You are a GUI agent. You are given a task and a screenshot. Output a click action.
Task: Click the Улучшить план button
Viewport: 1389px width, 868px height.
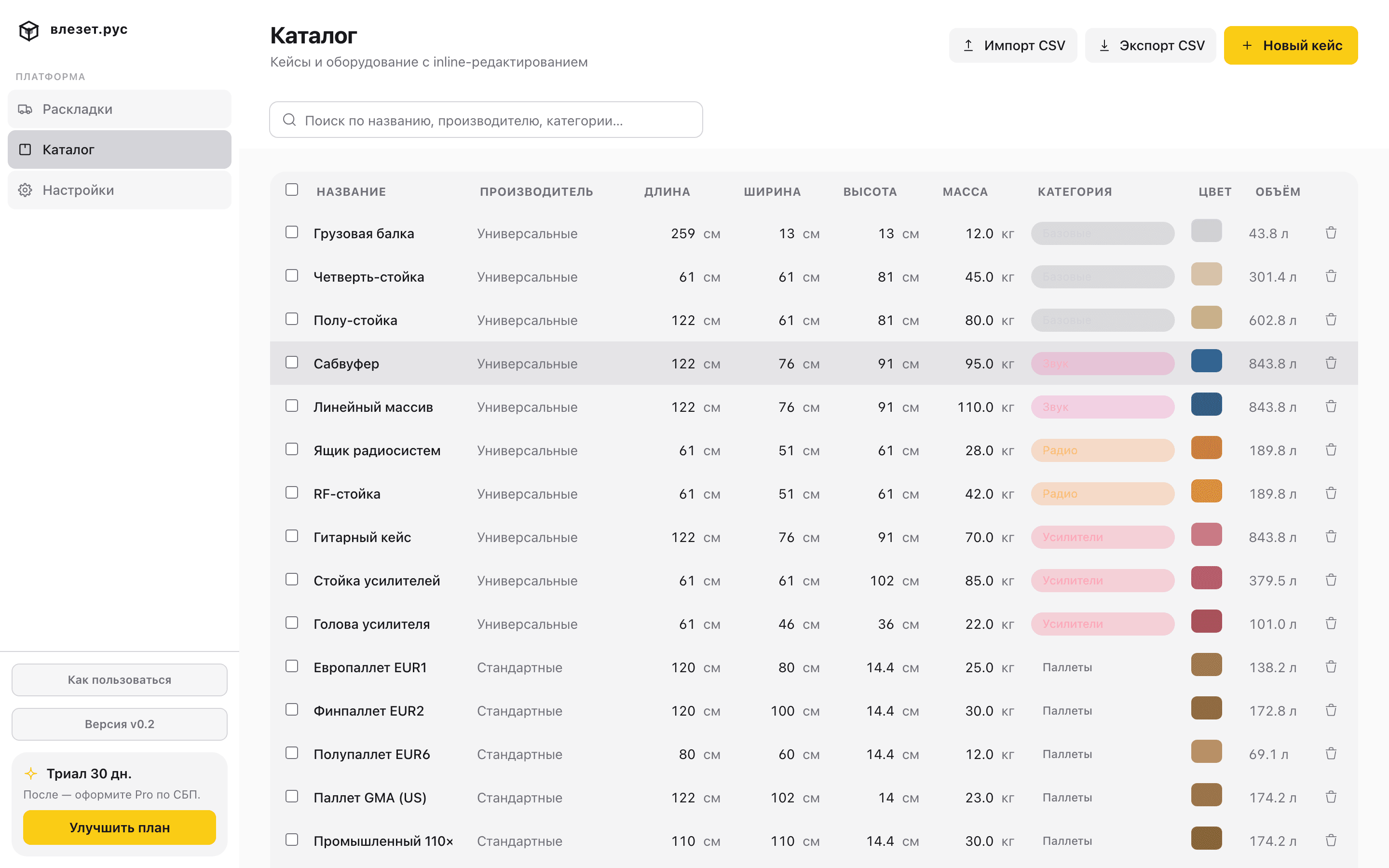click(x=120, y=827)
